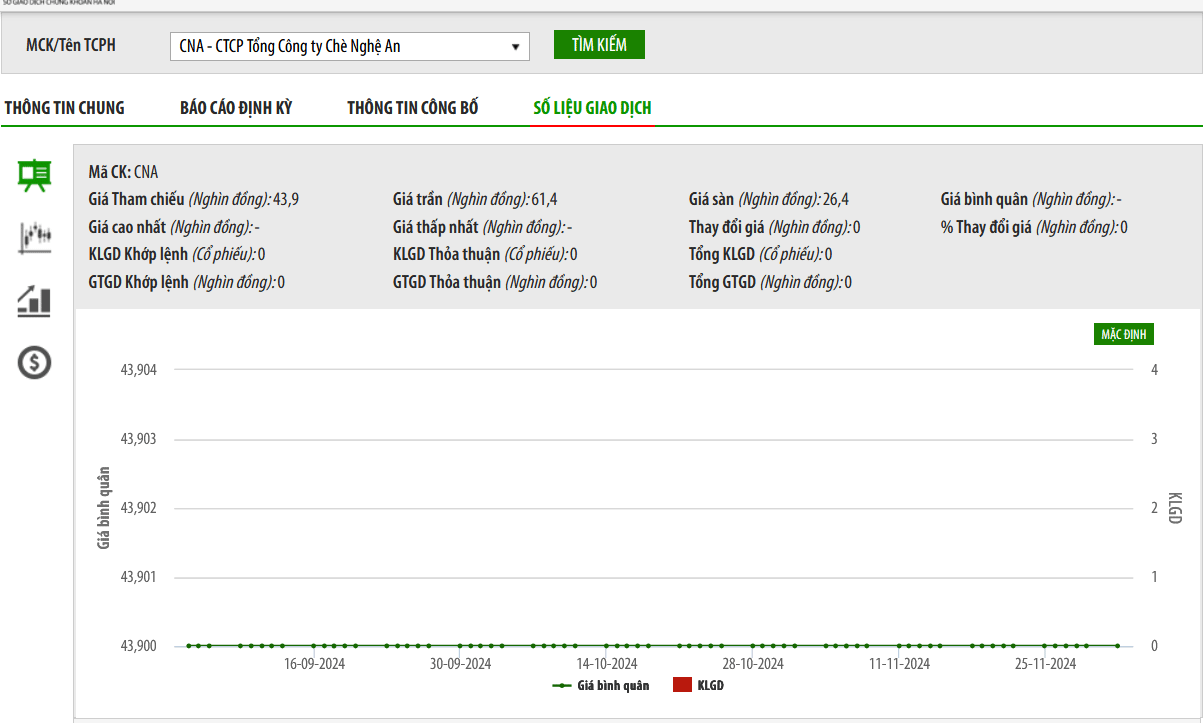Select the presentation board overview icon
Screen dimensions: 1203x723
[x=35, y=175]
